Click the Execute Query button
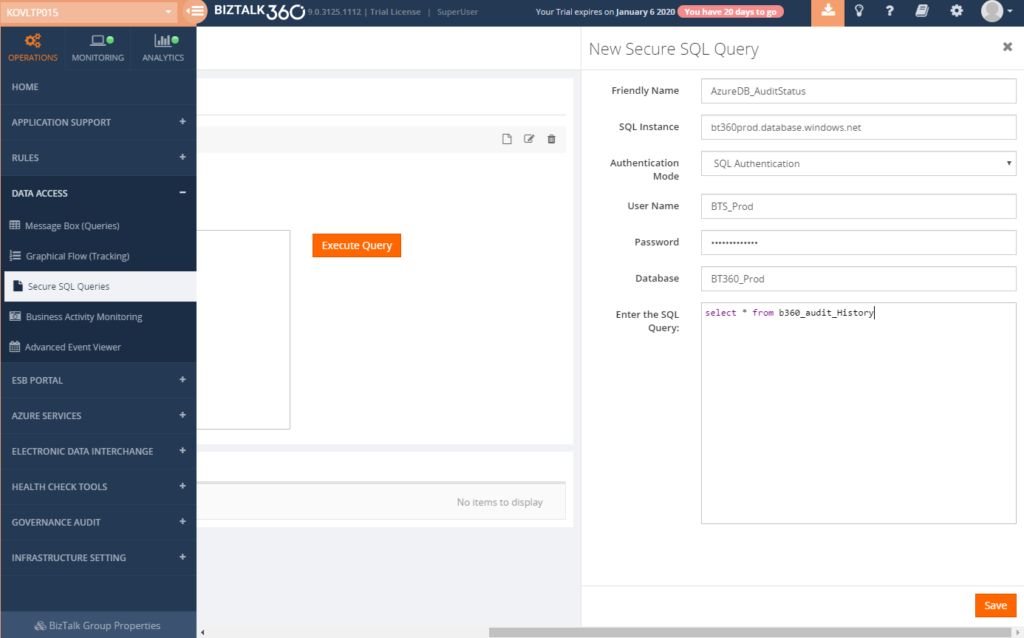The image size is (1024, 638). click(356, 245)
